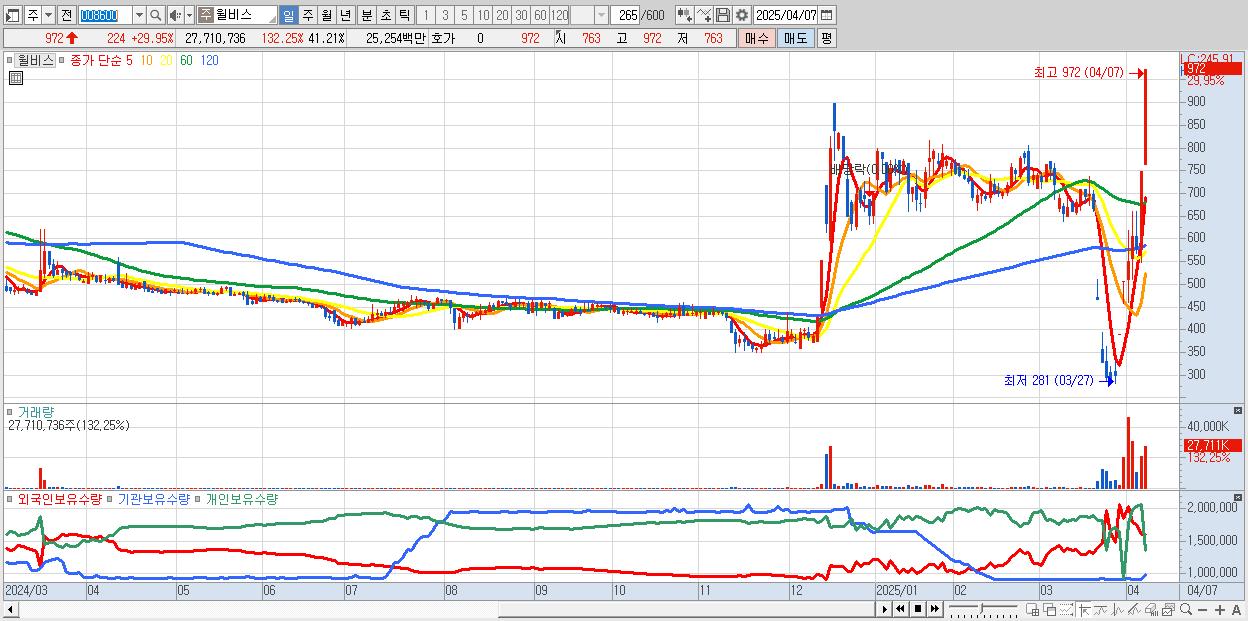Adjust the replay speed slider
Viewport: 1248px width, 621px height.
(980, 608)
